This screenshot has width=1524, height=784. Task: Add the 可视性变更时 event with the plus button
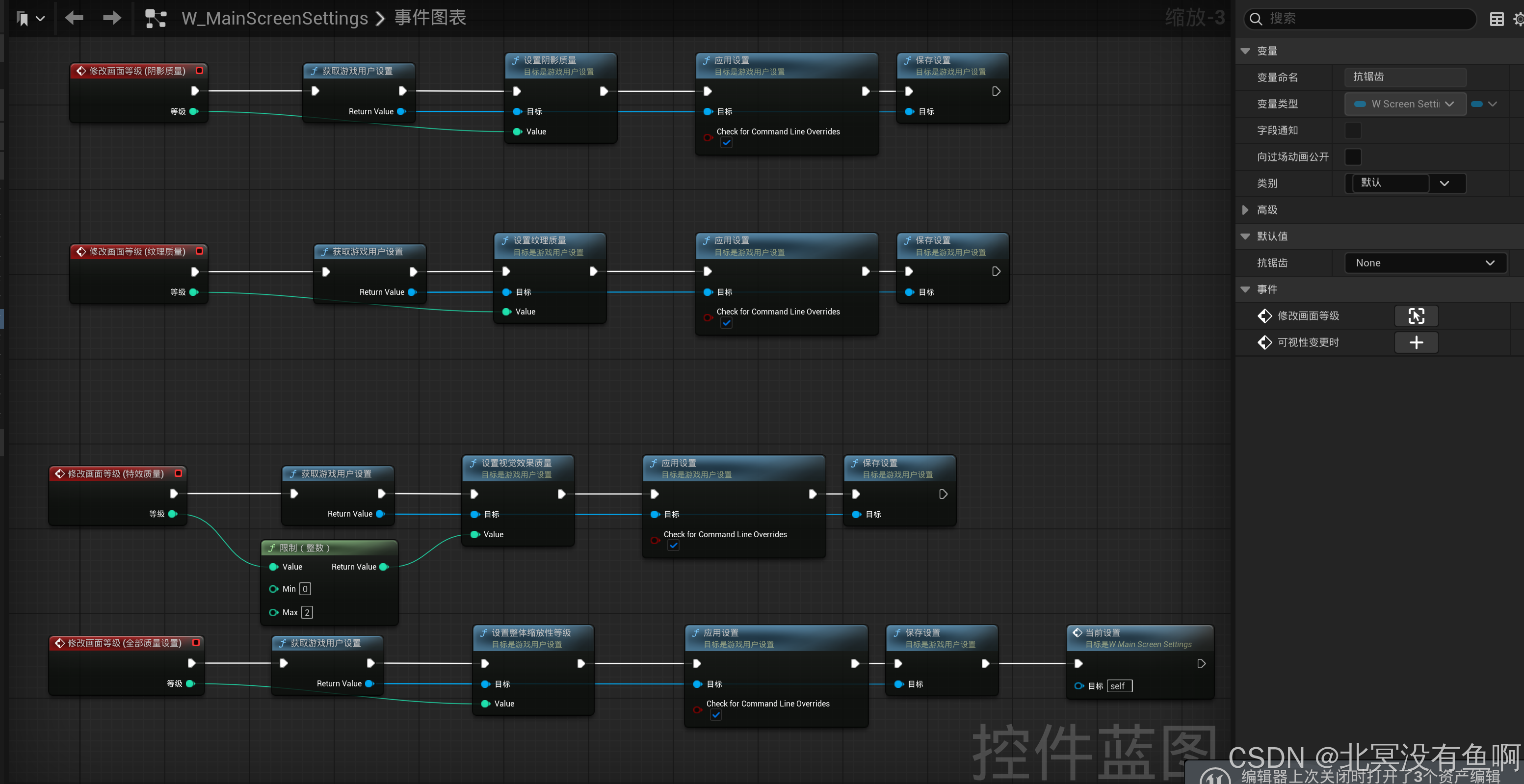pos(1416,342)
